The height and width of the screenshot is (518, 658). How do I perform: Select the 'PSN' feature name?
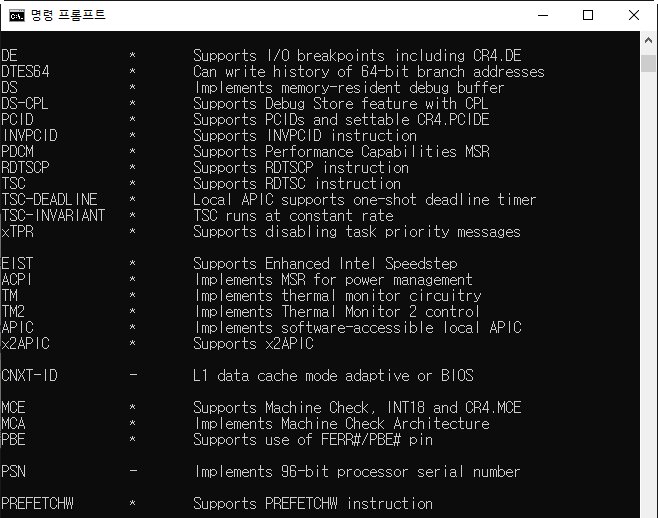[x=13, y=471]
